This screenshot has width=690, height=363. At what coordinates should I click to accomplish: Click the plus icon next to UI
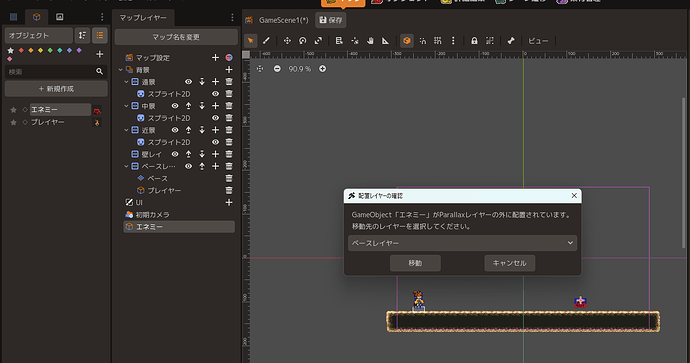[229, 202]
